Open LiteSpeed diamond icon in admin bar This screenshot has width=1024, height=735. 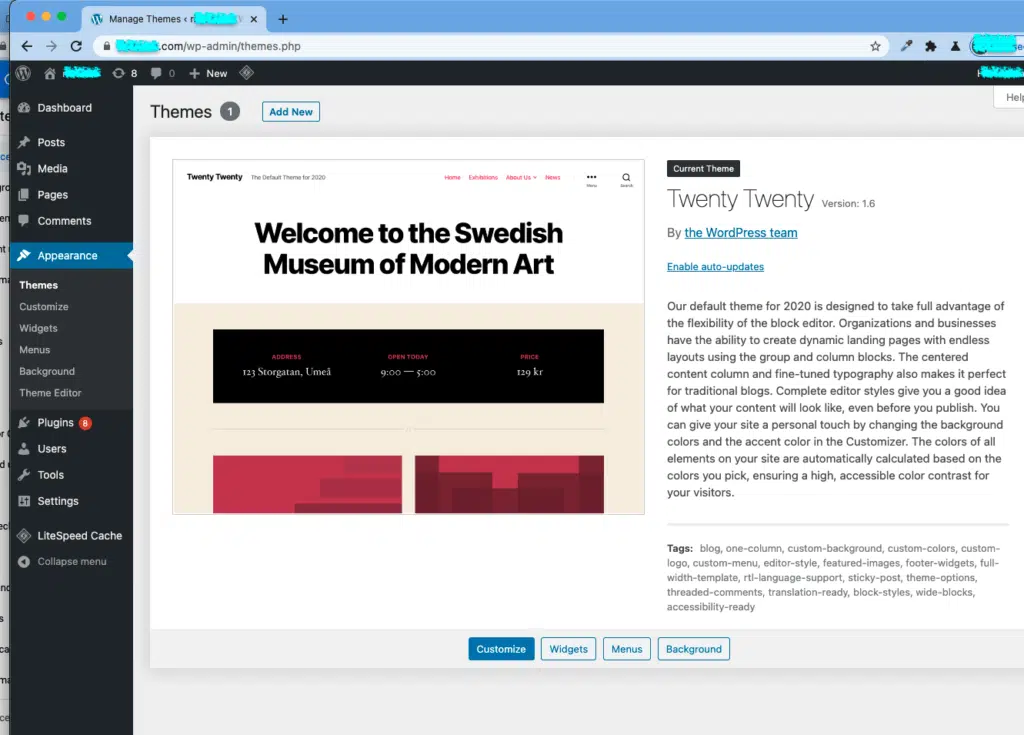[246, 73]
